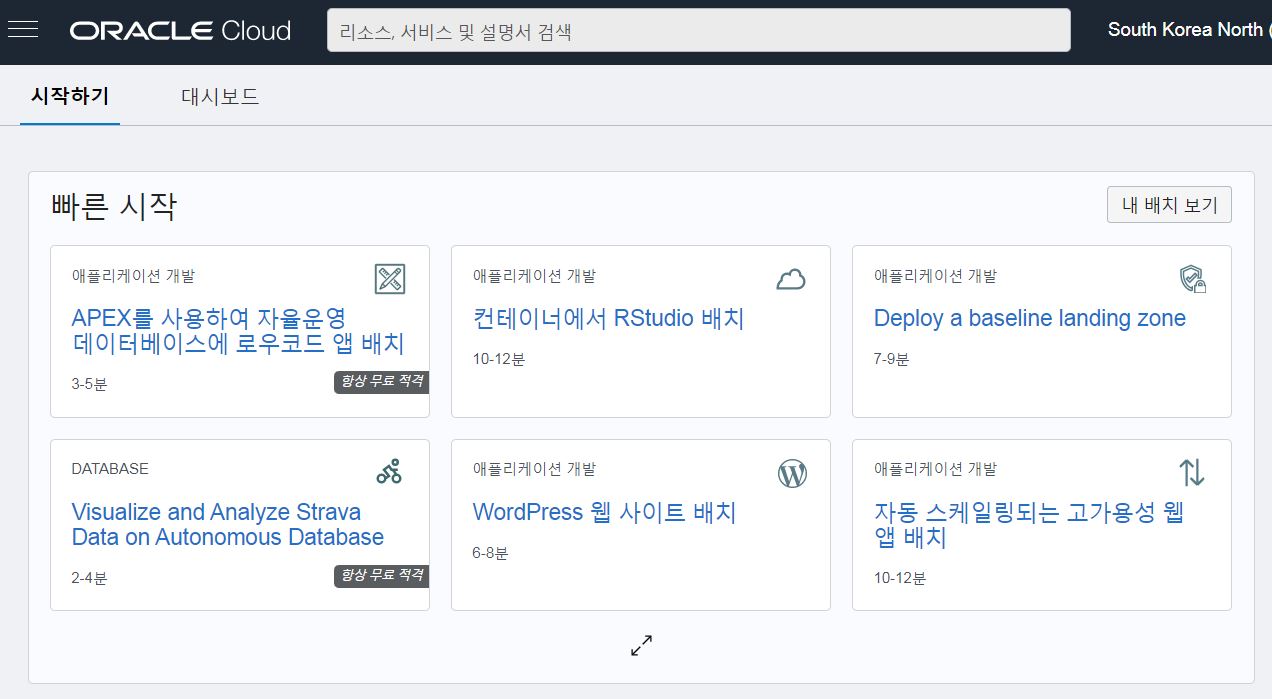Image resolution: width=1272 pixels, height=699 pixels.
Task: Switch to the 대시보드 tab
Action: (x=220, y=96)
